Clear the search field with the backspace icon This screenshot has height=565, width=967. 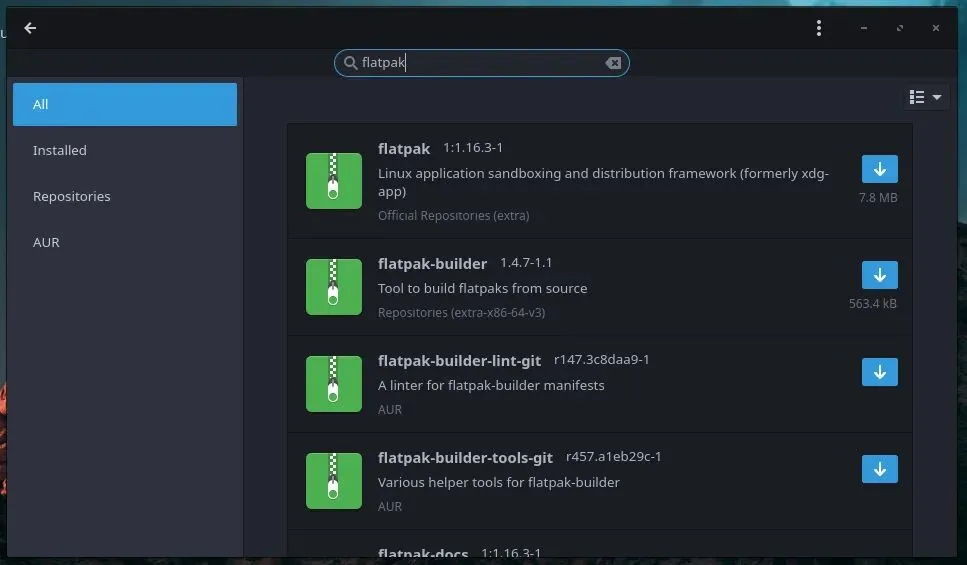[613, 63]
